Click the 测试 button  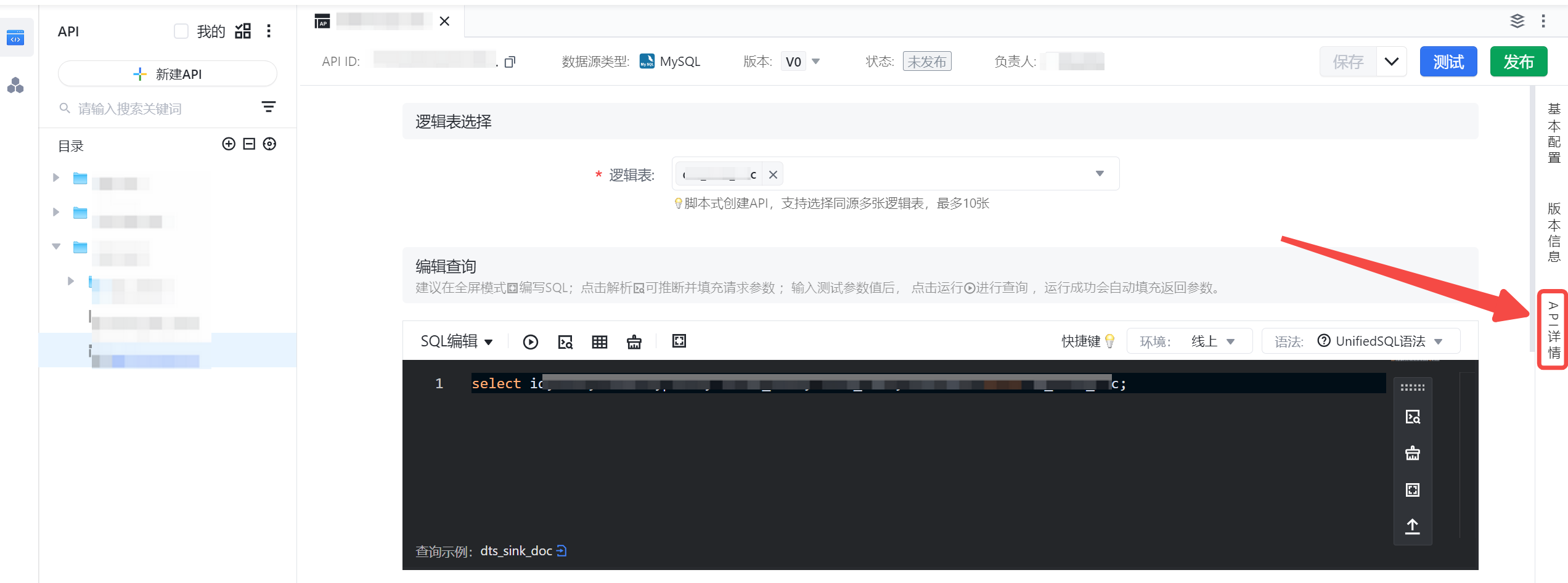click(1448, 62)
